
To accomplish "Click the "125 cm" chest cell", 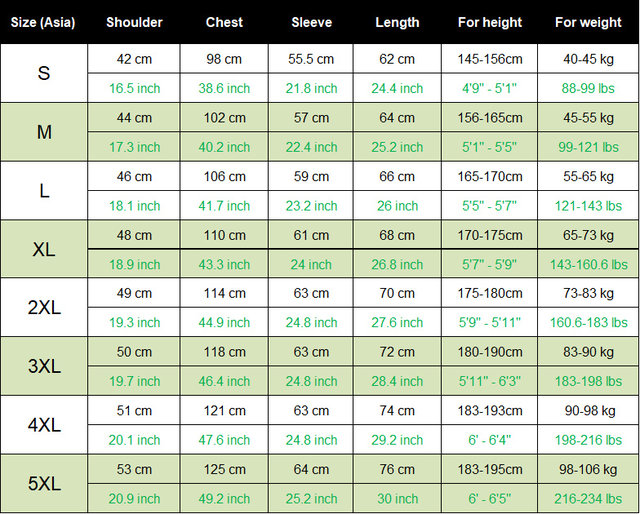I will (x=224, y=469).
